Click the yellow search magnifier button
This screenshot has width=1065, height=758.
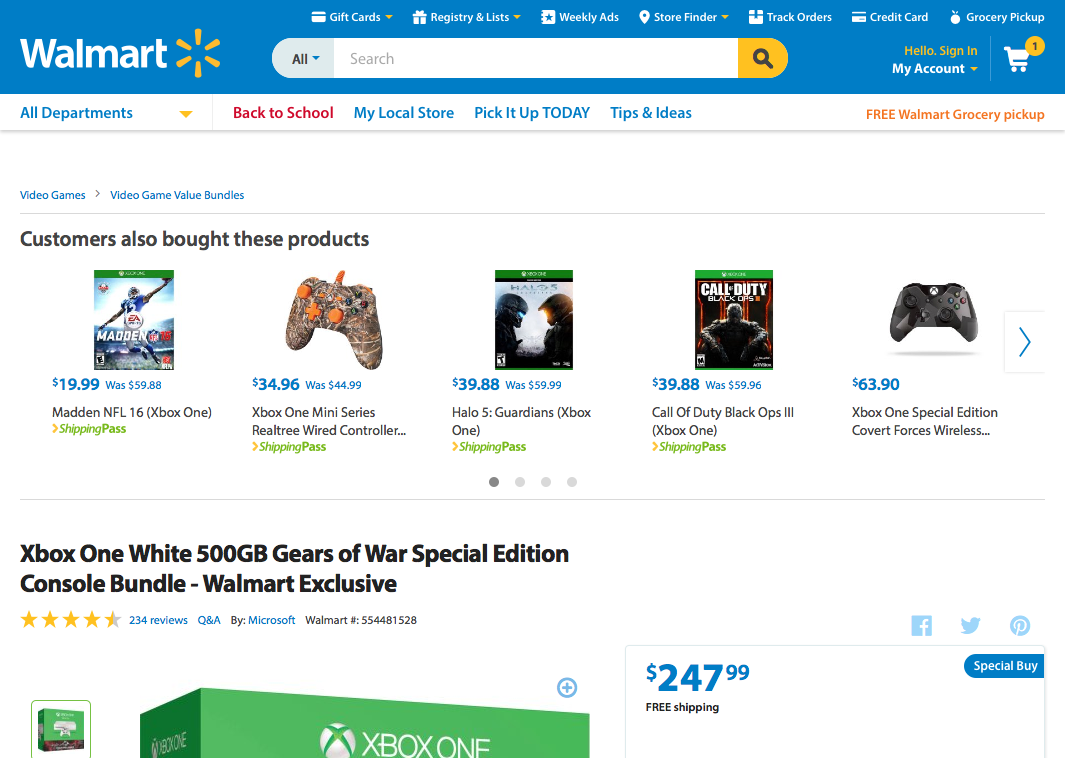[762, 58]
